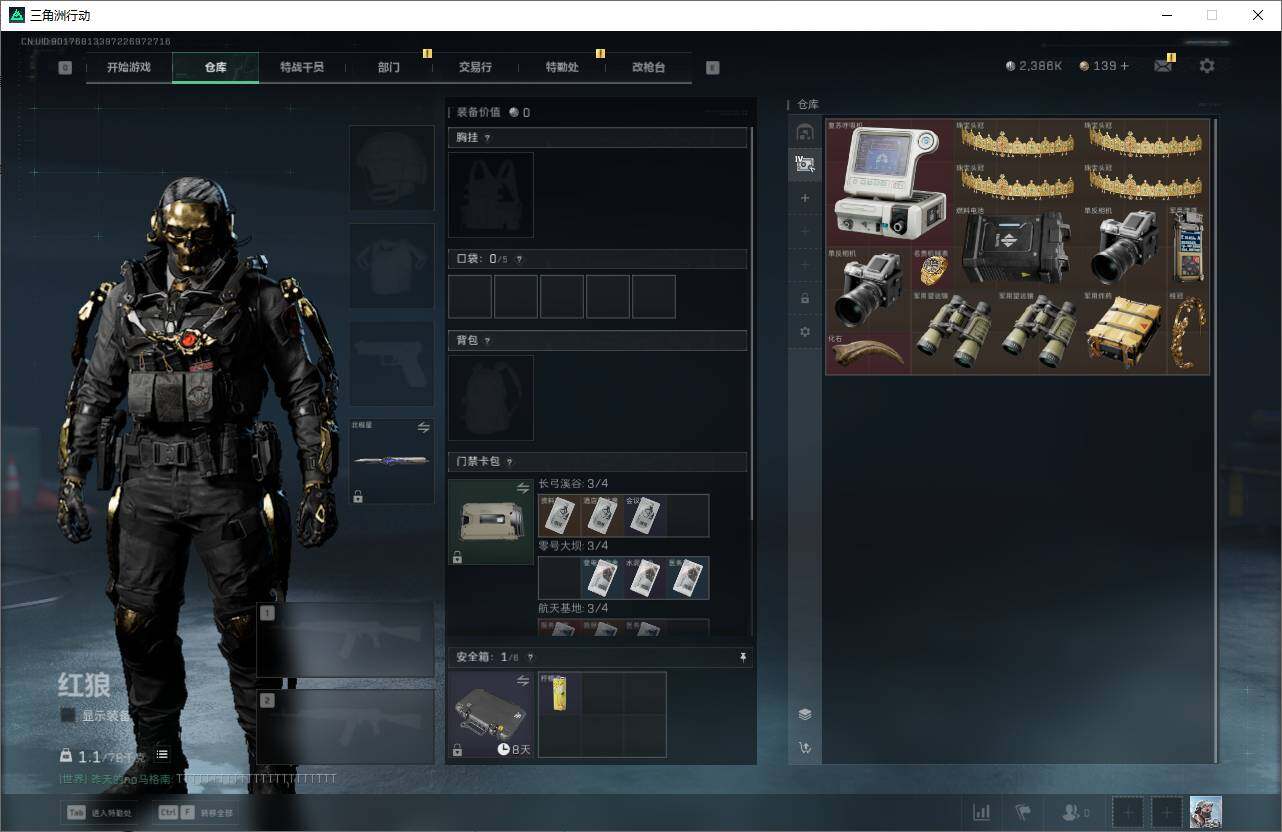This screenshot has height=832, width=1282.
Task: Open the 交易行 tab
Action: point(475,68)
